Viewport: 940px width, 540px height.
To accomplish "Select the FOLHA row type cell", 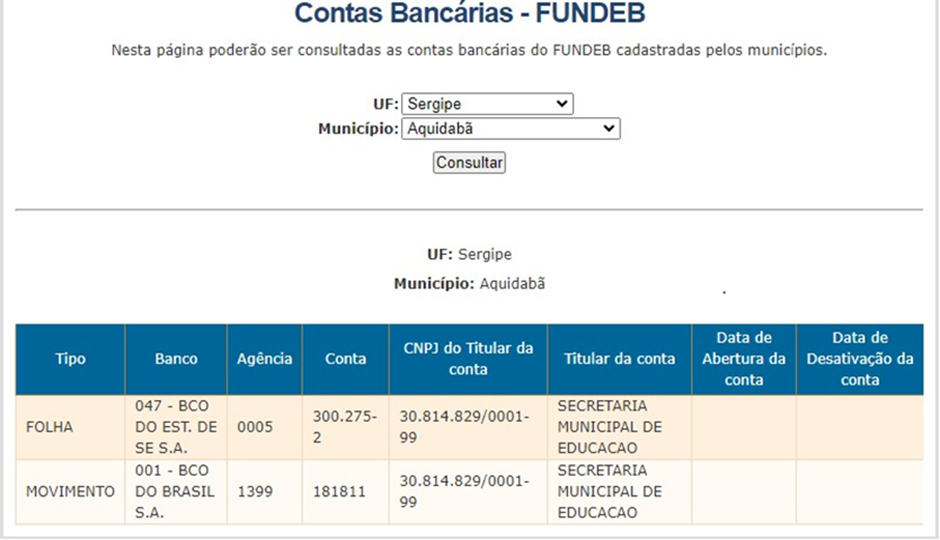I will 70,427.
